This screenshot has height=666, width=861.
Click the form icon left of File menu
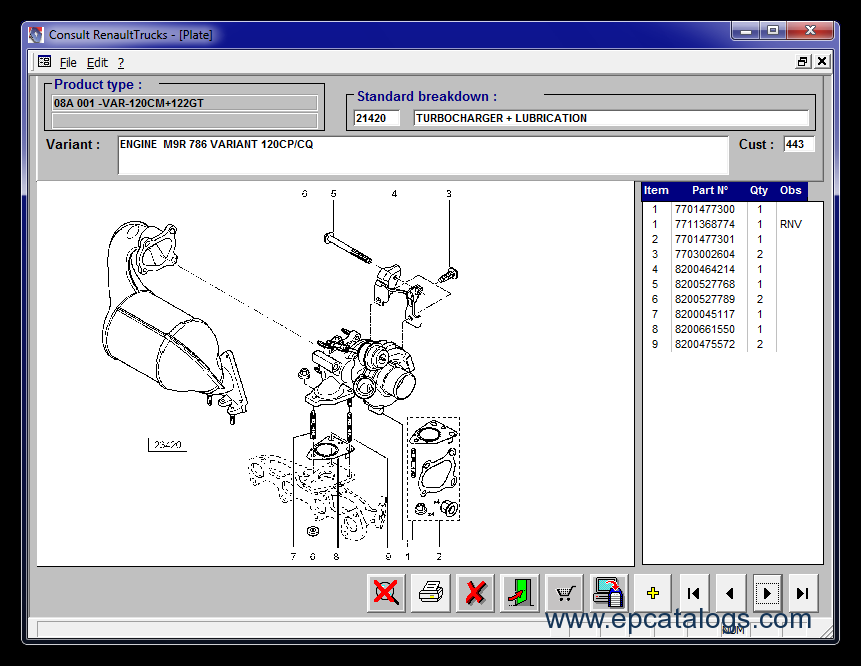click(x=44, y=62)
